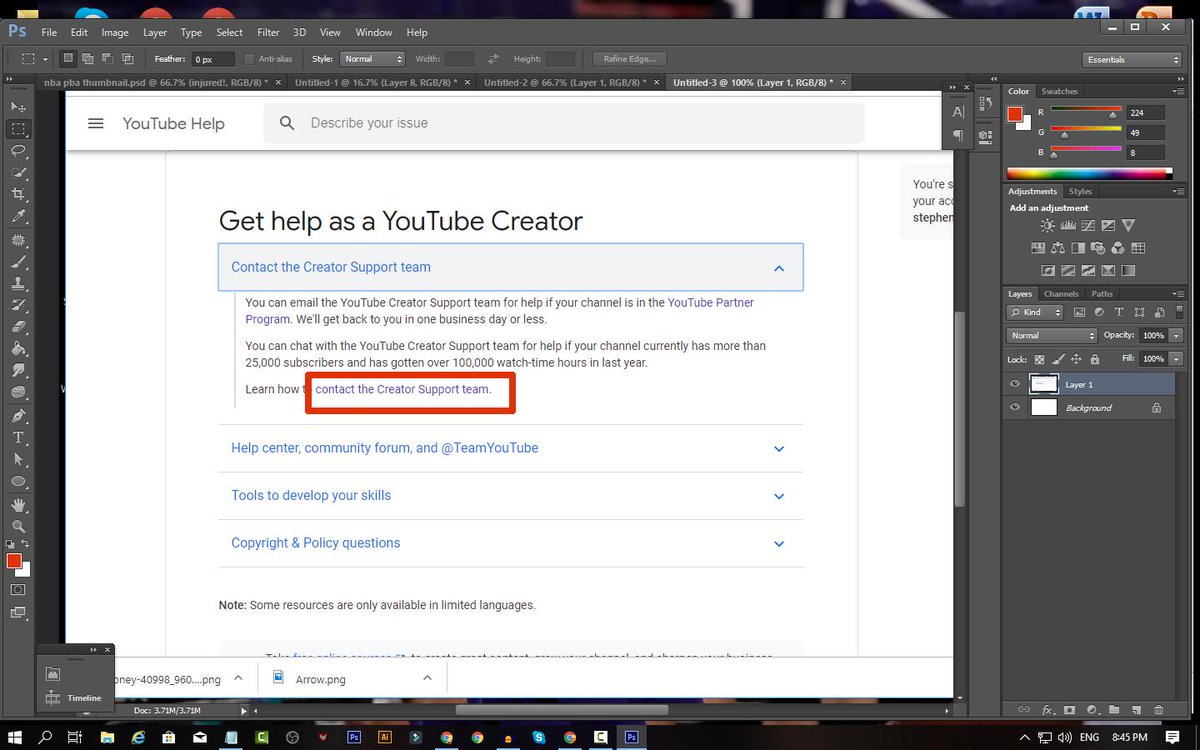Viewport: 1200px width, 750px height.
Task: Click contact the Creator Support team link
Action: click(403, 389)
